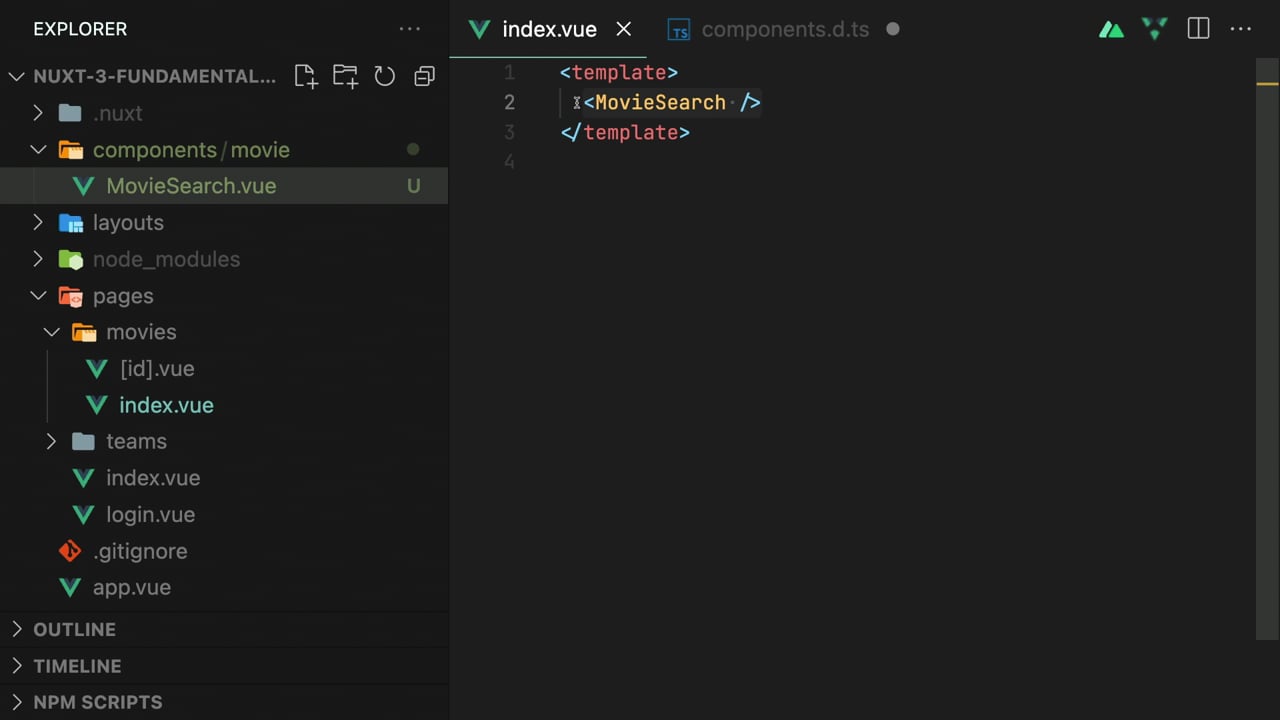Screen dimensions: 1280x720
Task: Click the Volar Vue icon in editor toolbar
Action: [x=1155, y=29]
